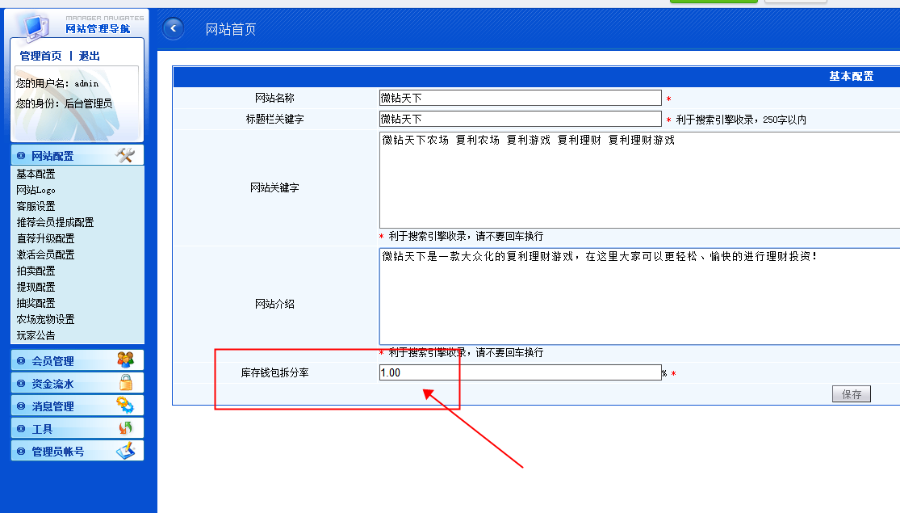Click the 保存 save button
This screenshot has width=900, height=513.
click(851, 394)
